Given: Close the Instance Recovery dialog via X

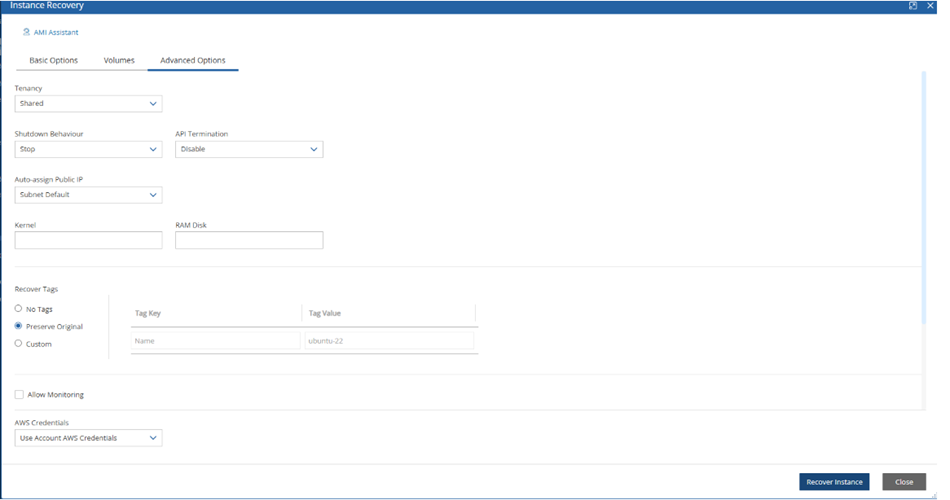Looking at the screenshot, I should pyautogui.click(x=929, y=6).
